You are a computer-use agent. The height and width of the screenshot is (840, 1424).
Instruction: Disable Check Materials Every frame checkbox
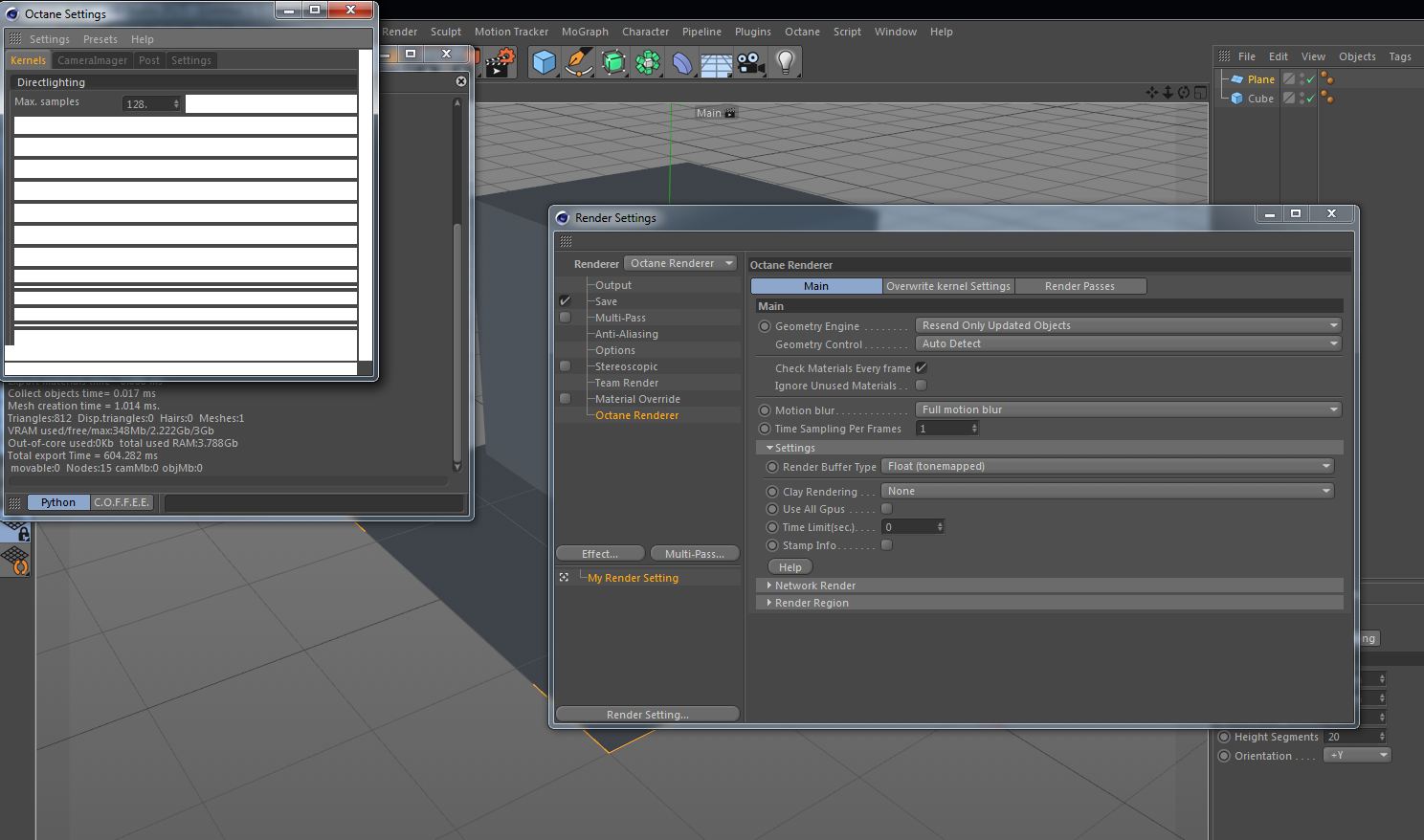[x=921, y=368]
